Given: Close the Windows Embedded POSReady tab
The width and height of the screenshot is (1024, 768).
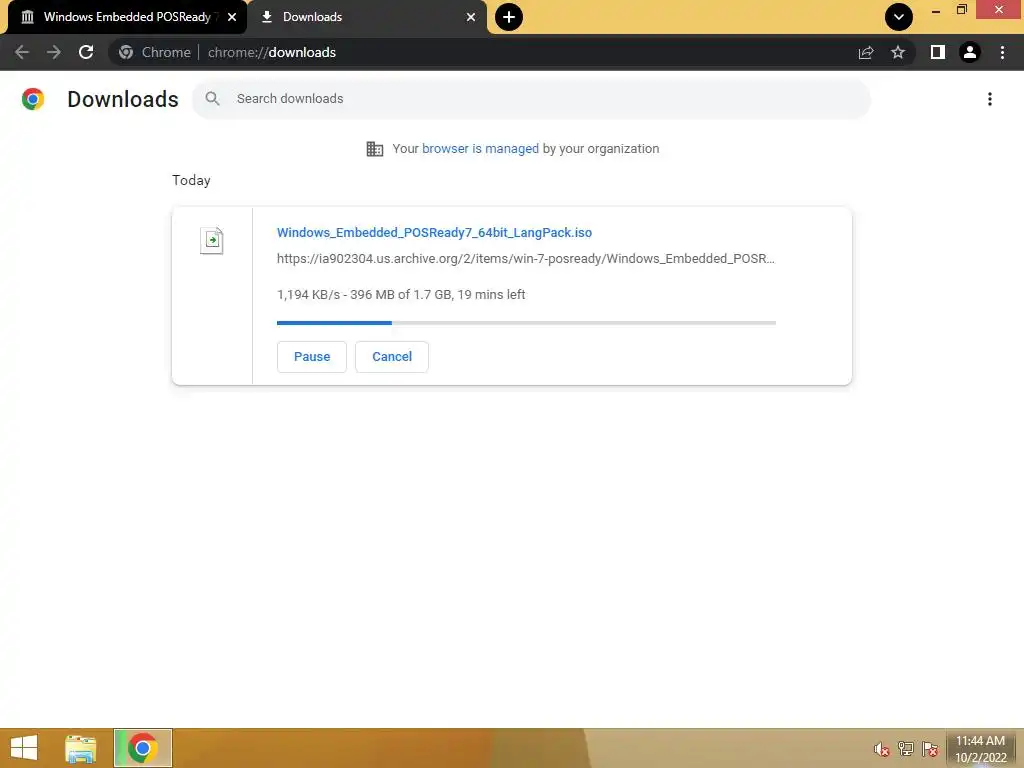Looking at the screenshot, I should (x=232, y=17).
